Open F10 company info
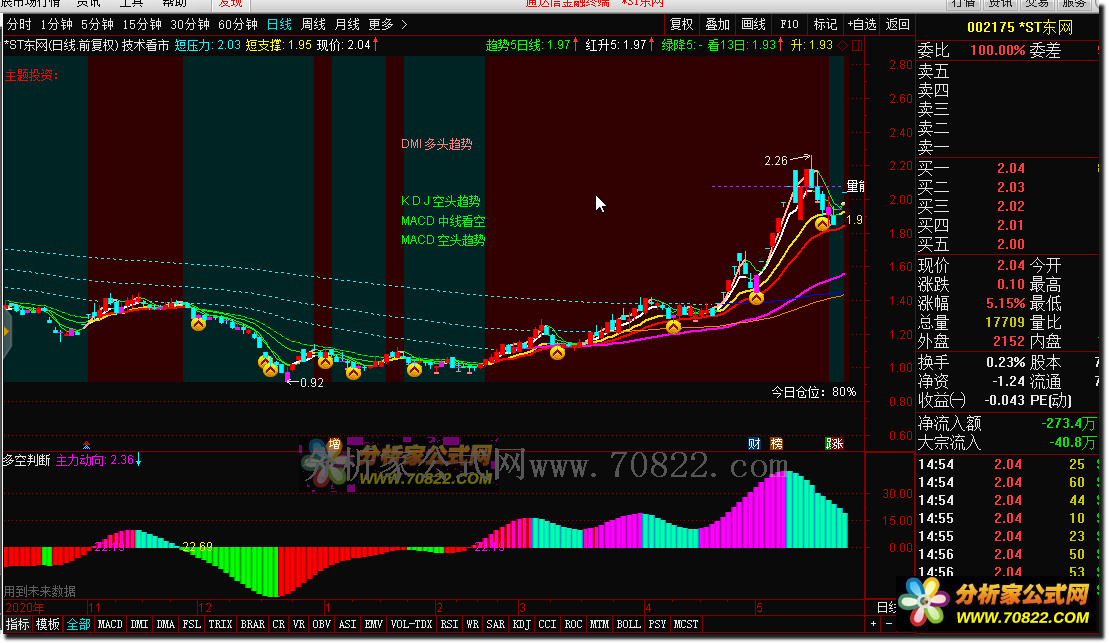Viewport: 1109px width, 643px height. point(789,25)
